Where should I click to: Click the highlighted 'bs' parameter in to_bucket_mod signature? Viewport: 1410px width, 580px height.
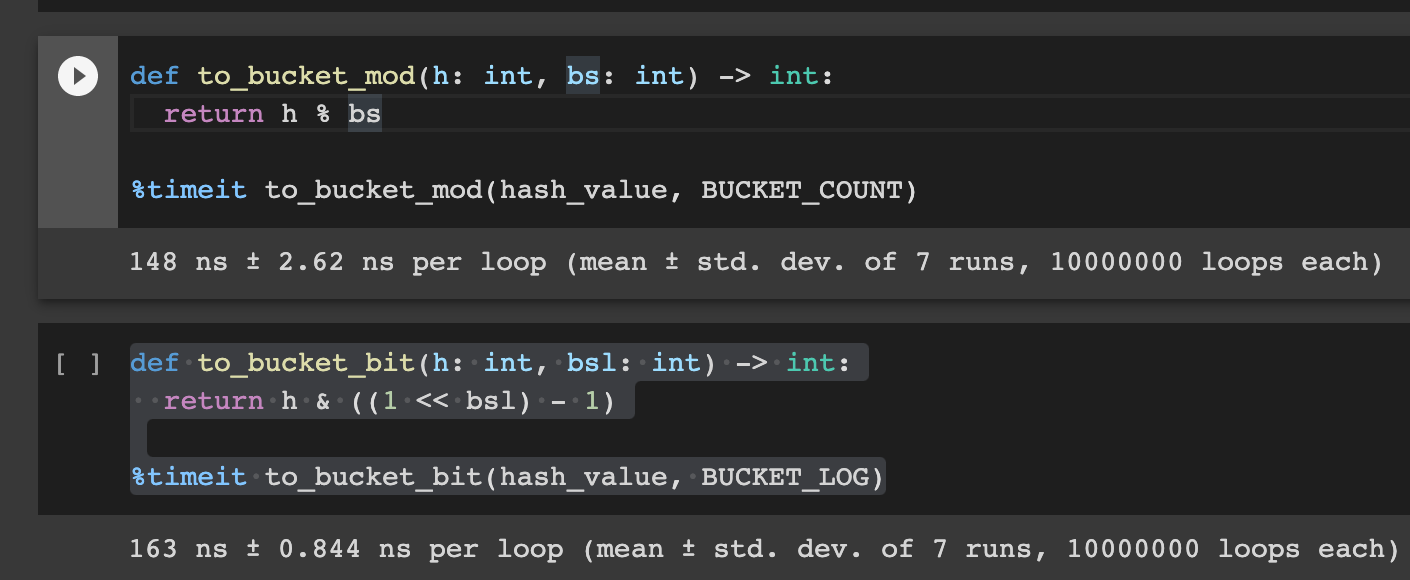pyautogui.click(x=583, y=76)
